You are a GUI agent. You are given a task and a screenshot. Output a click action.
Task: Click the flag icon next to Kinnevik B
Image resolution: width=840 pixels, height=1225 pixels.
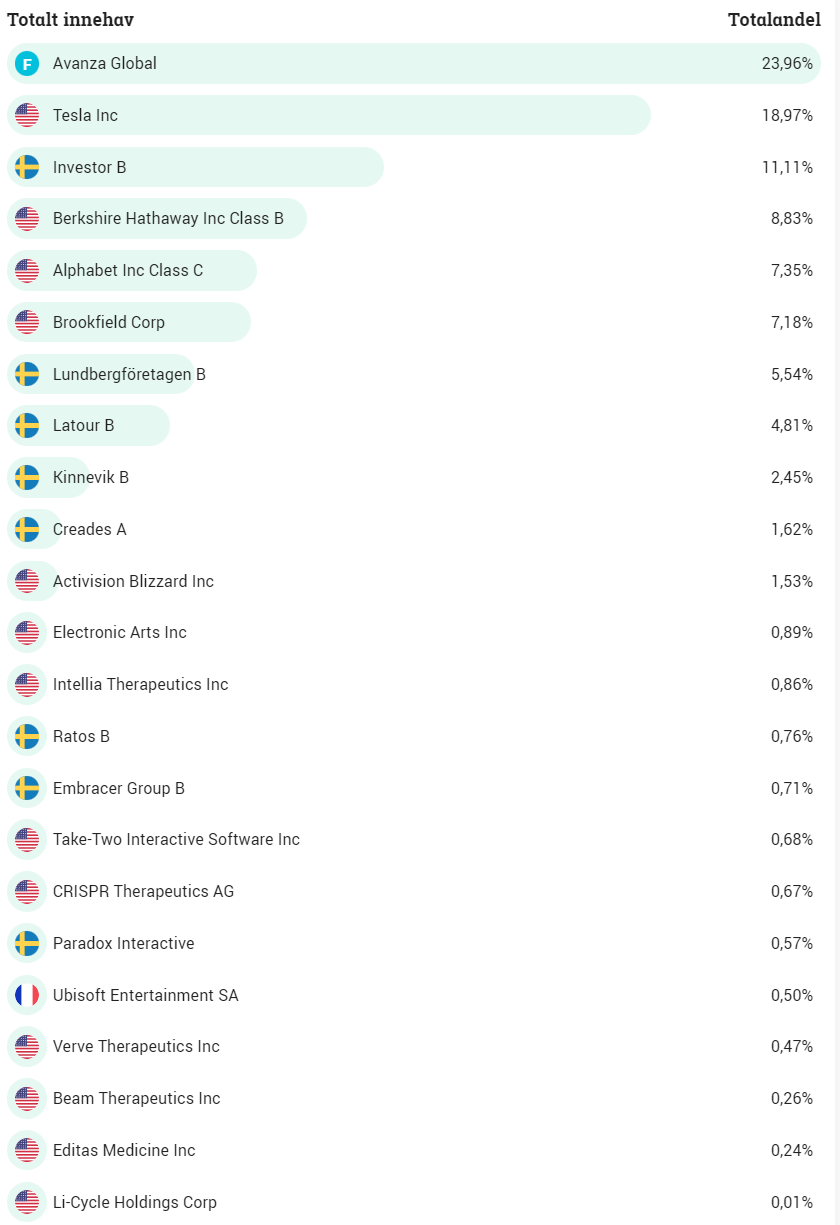click(x=27, y=478)
